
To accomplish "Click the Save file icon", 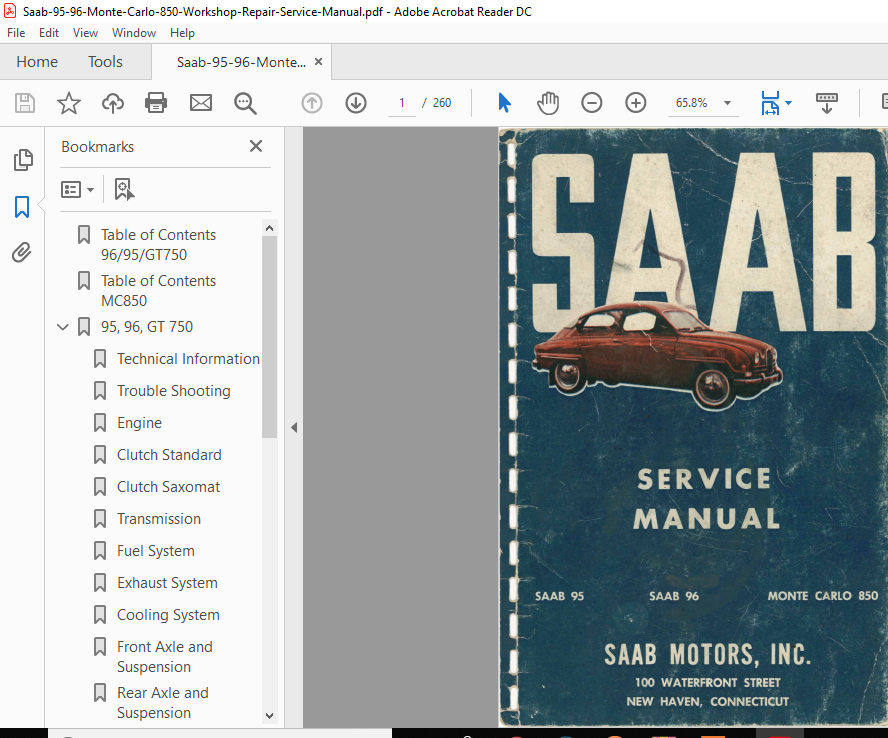I will pos(25,103).
